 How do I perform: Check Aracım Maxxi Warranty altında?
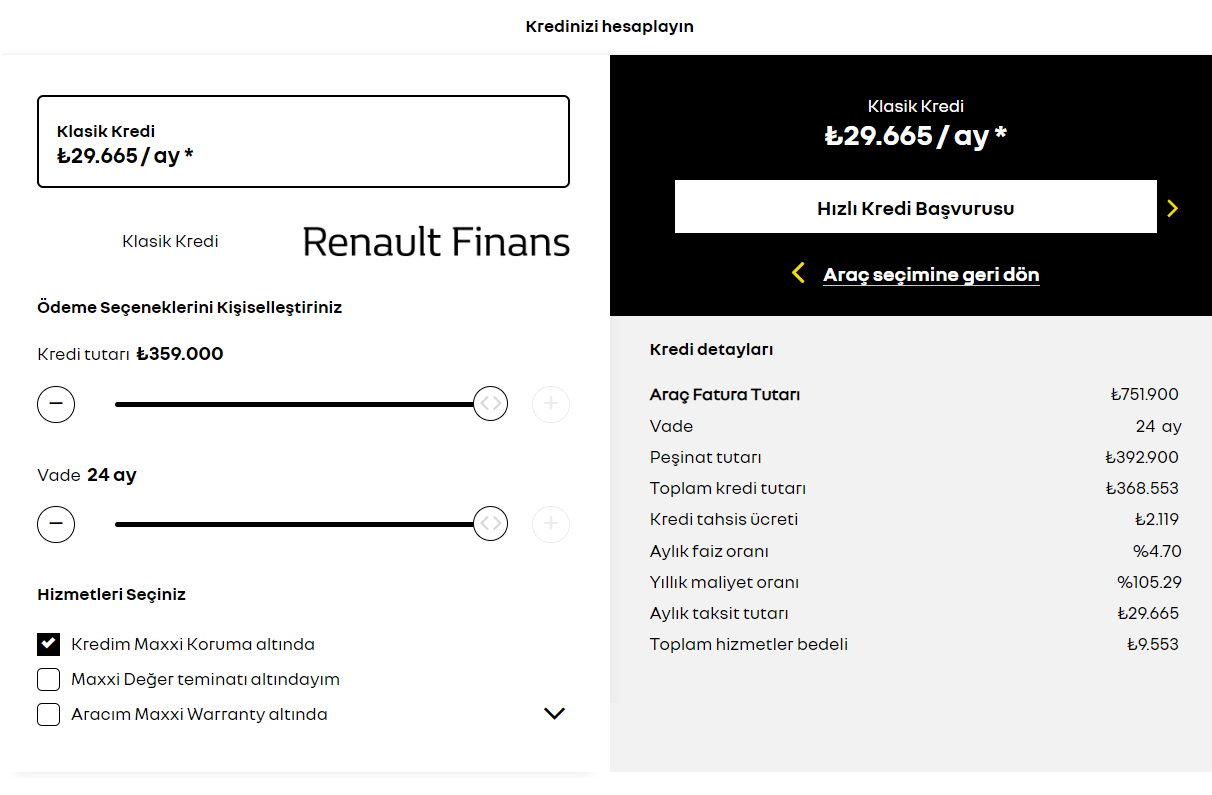48,714
